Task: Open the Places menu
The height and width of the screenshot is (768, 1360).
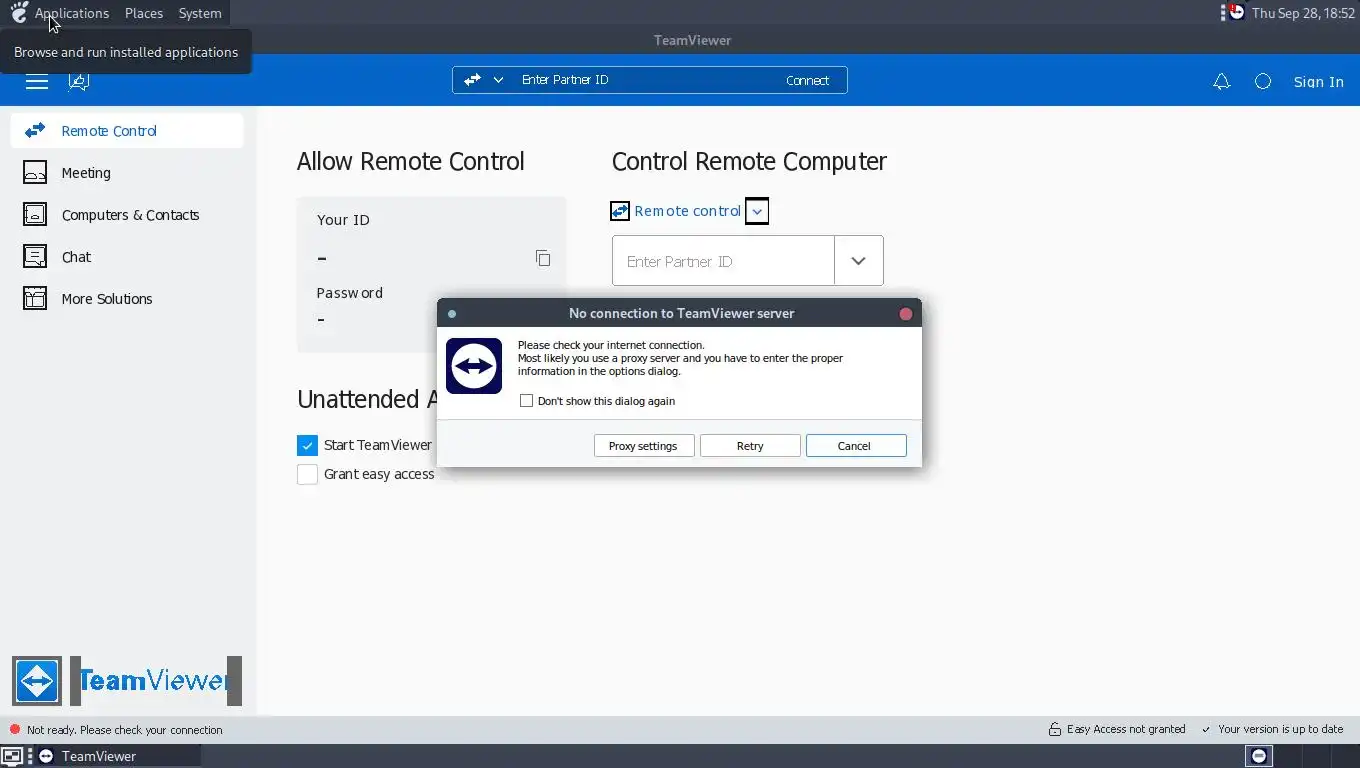Action: coord(144,13)
